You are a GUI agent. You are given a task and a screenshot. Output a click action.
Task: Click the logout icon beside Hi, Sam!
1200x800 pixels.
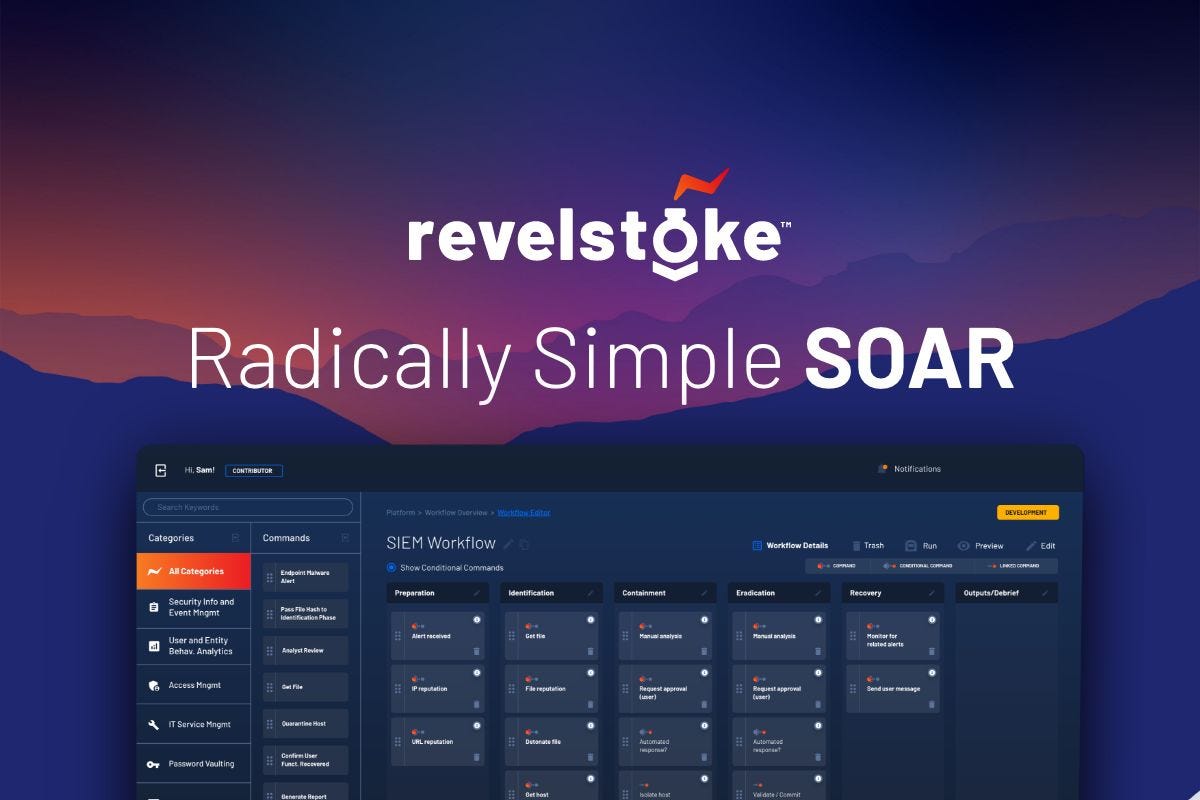point(160,470)
